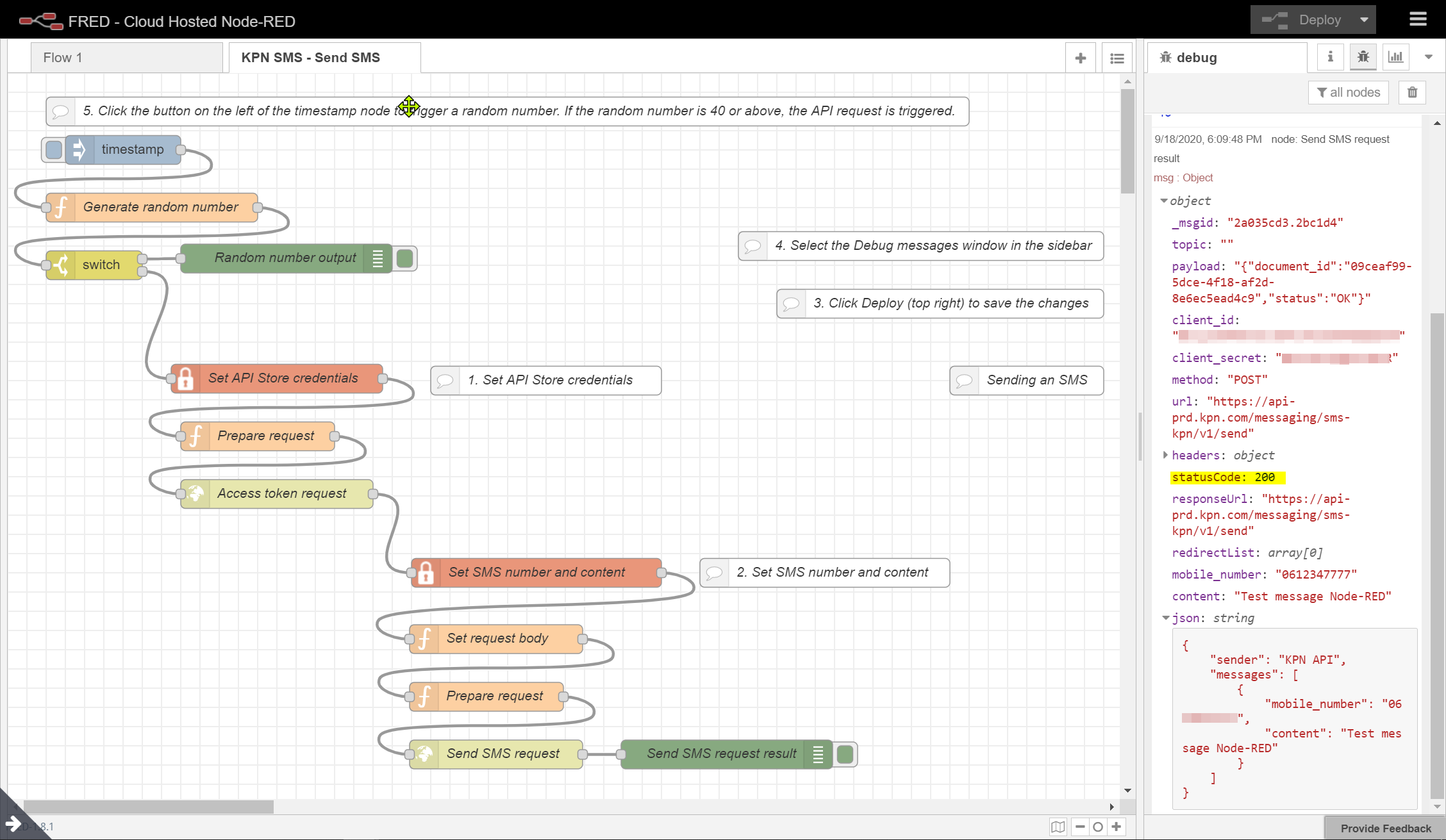Click the highlighted statusCode: 200 entry
Image resolution: width=1446 pixels, height=840 pixels.
click(1227, 477)
